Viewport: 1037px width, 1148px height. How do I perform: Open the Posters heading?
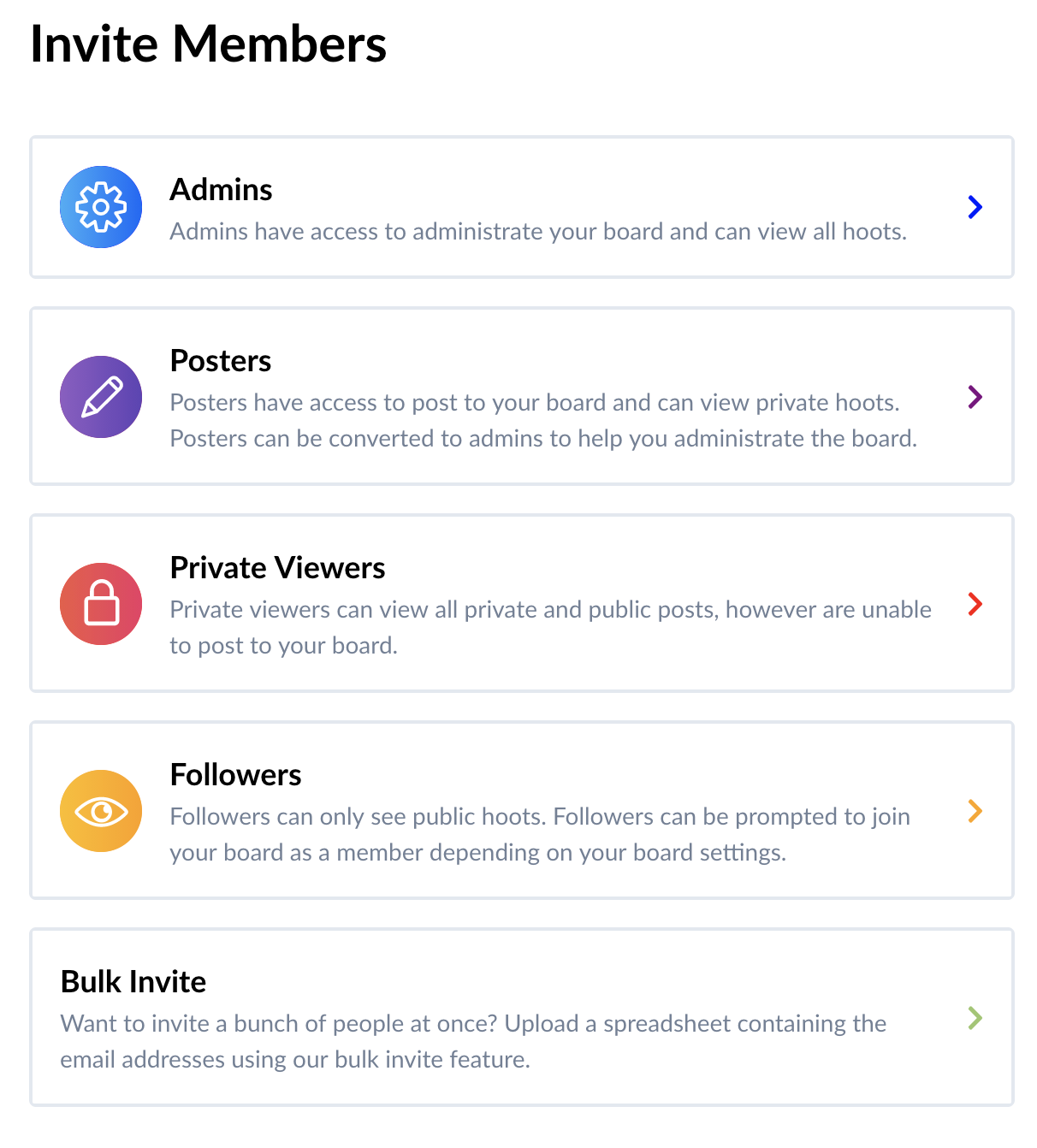(221, 361)
